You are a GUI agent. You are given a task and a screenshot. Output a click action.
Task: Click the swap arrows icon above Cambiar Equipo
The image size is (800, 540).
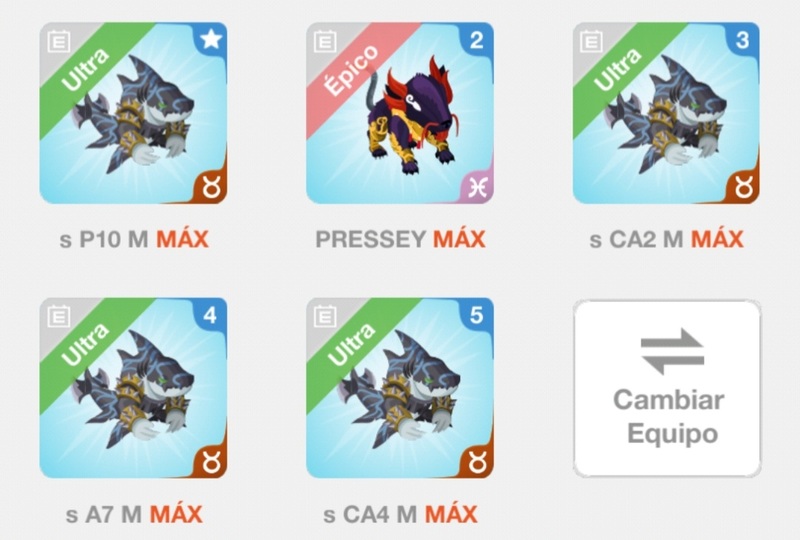pyautogui.click(x=672, y=352)
